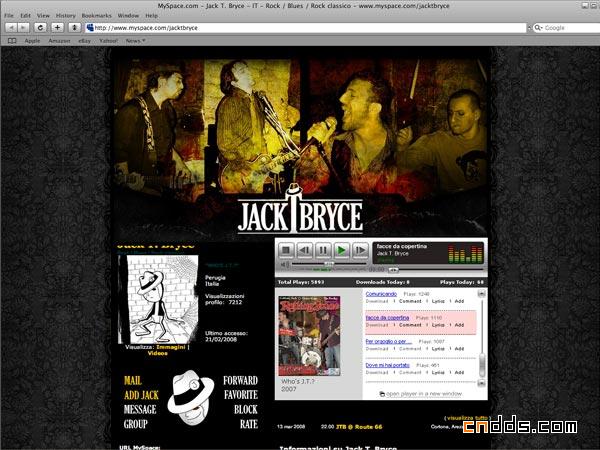Click the address bar URL field
This screenshot has height=450, width=600.
(306, 28)
